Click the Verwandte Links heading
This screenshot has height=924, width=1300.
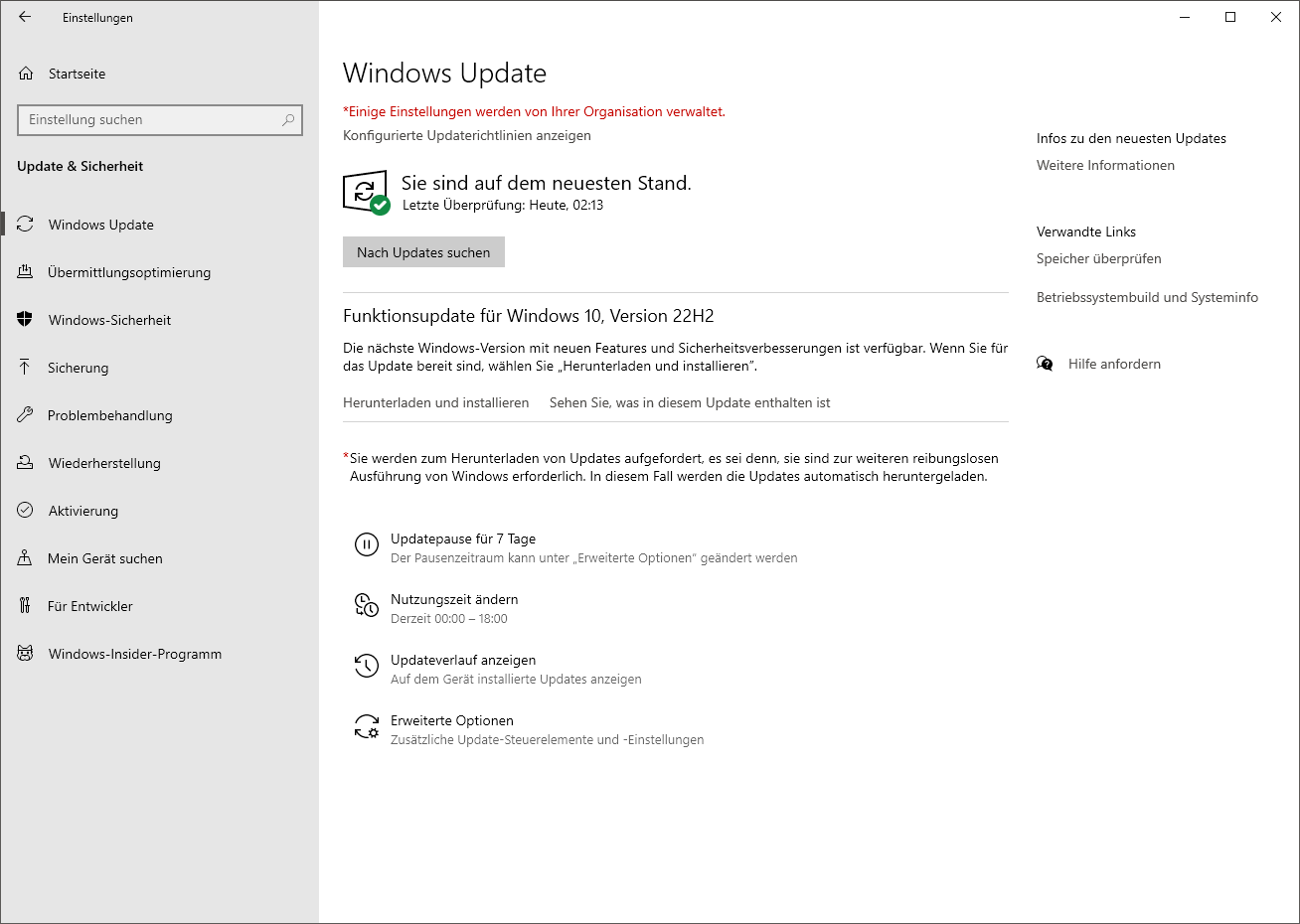coord(1086,231)
